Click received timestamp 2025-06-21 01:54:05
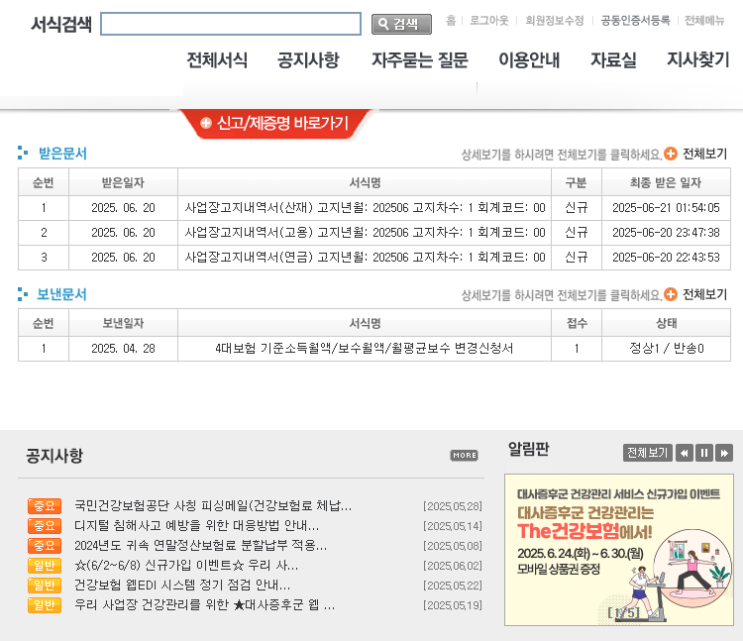This screenshot has height=641, width=743. click(x=666, y=208)
